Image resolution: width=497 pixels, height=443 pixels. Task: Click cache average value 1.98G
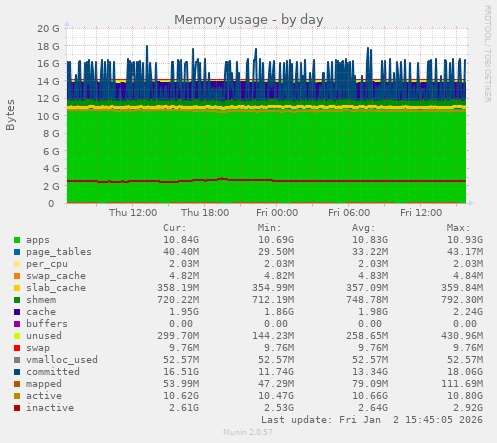tap(373, 312)
